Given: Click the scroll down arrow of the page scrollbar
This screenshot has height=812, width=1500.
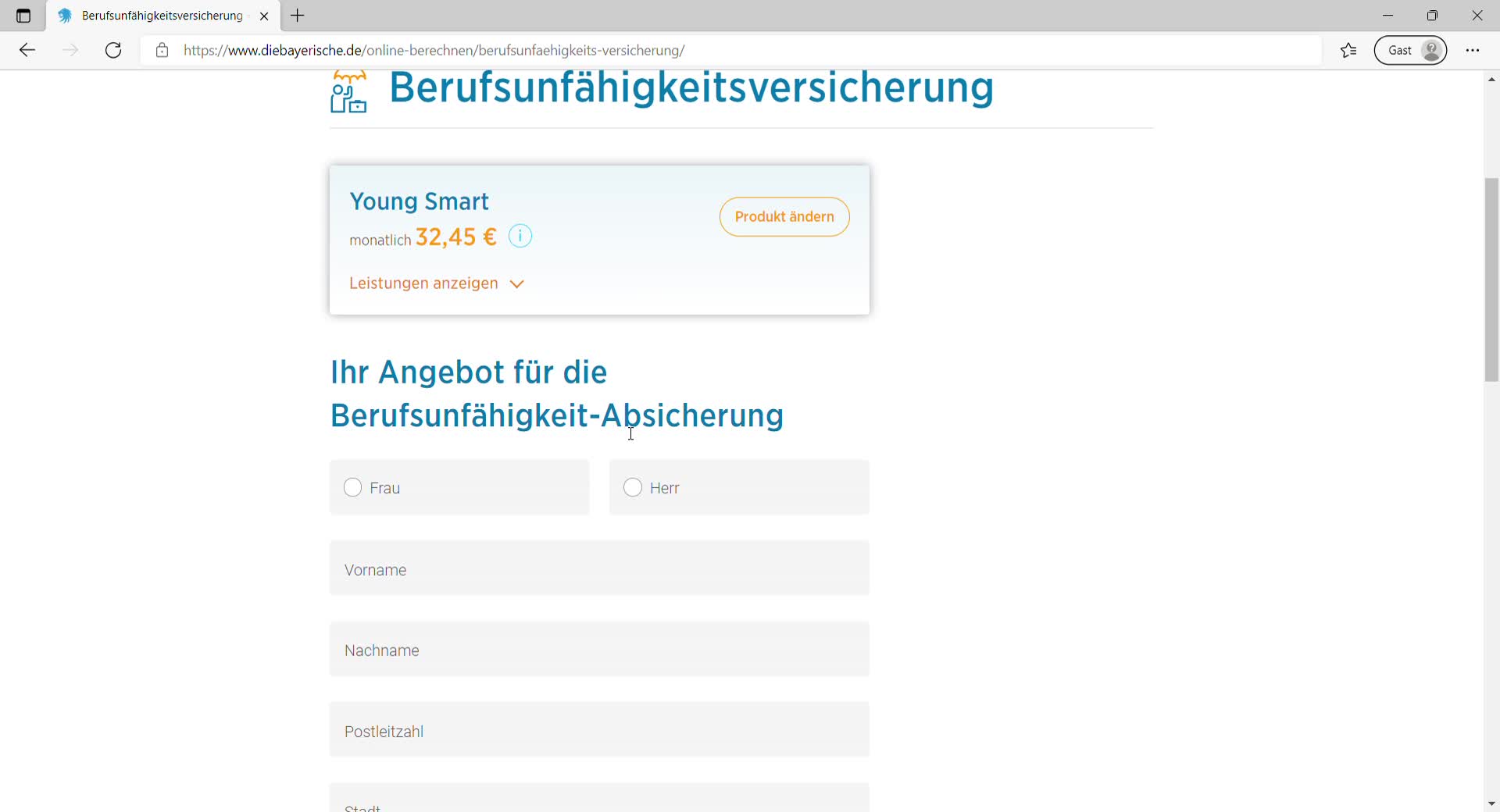Looking at the screenshot, I should (1491, 803).
